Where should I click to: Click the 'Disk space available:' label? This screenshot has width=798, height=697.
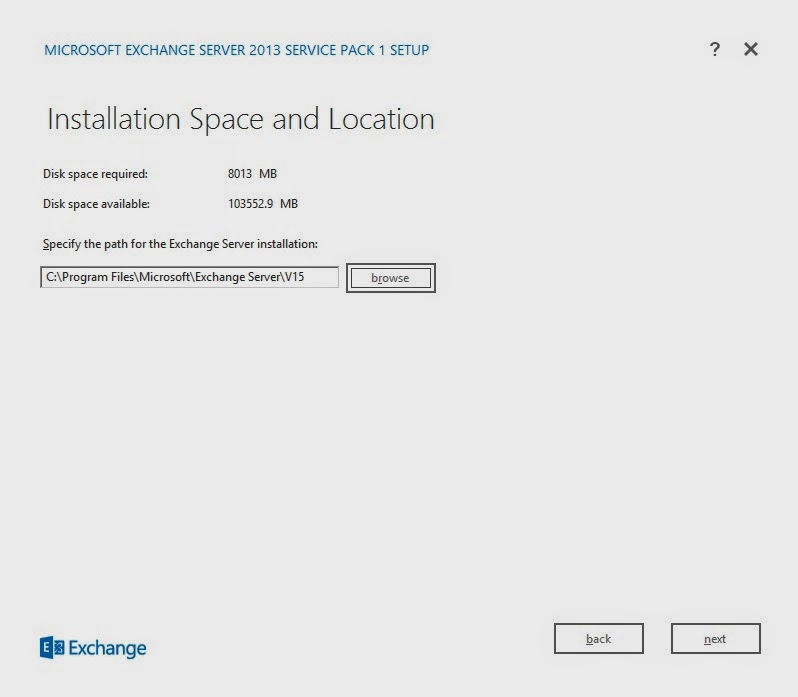tap(96, 204)
